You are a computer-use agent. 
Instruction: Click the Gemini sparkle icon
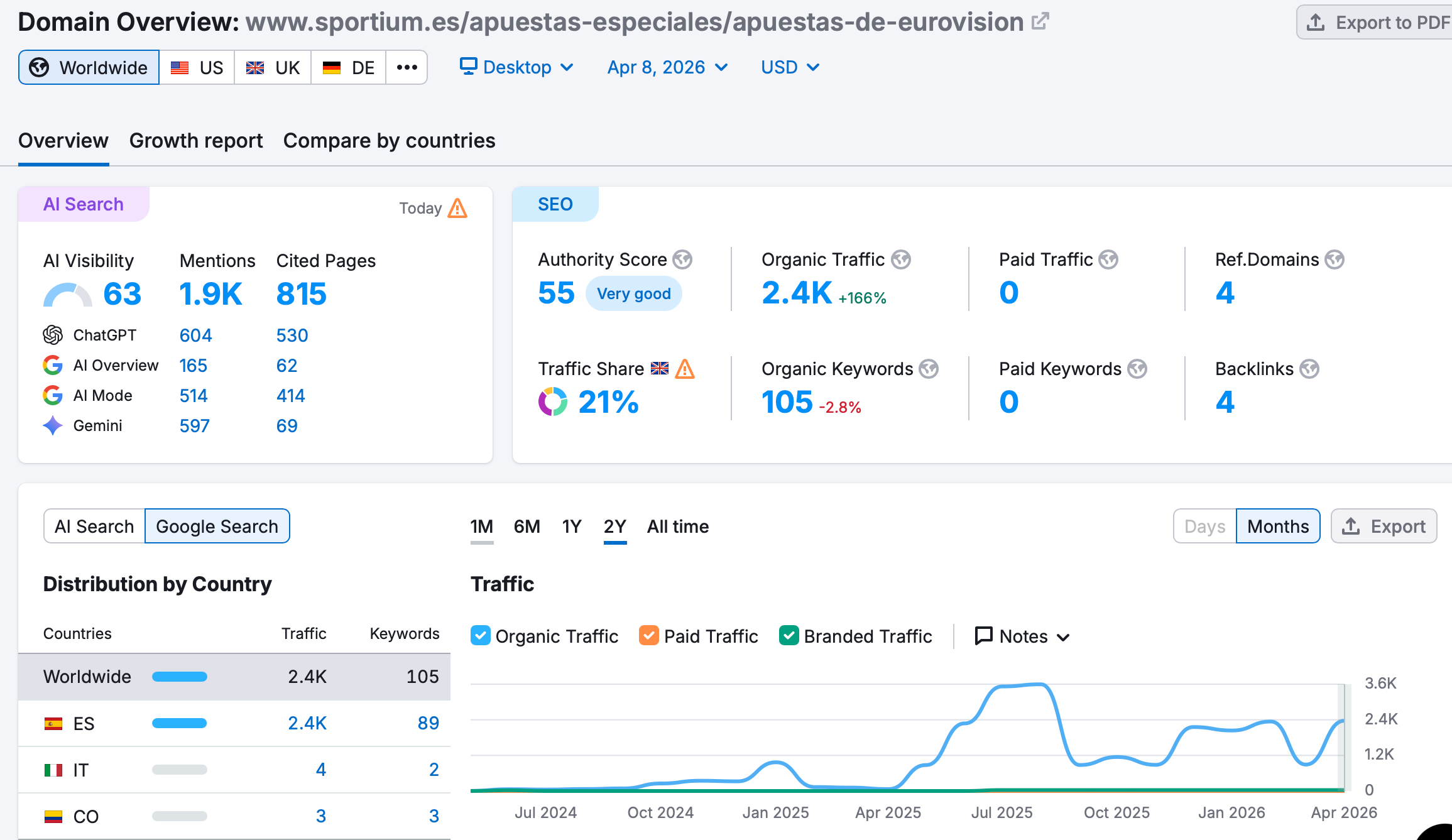pos(53,425)
